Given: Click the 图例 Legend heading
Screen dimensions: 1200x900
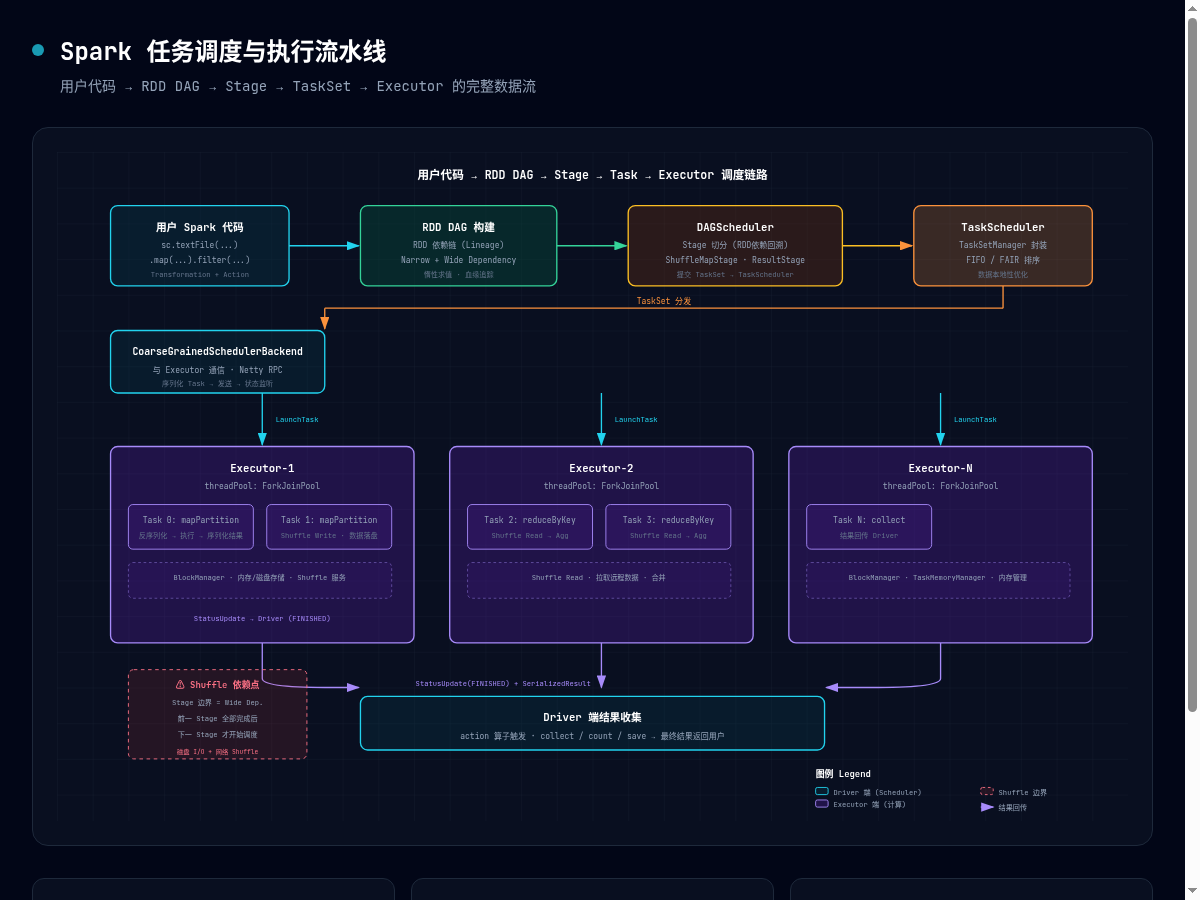Looking at the screenshot, I should click(x=843, y=774).
